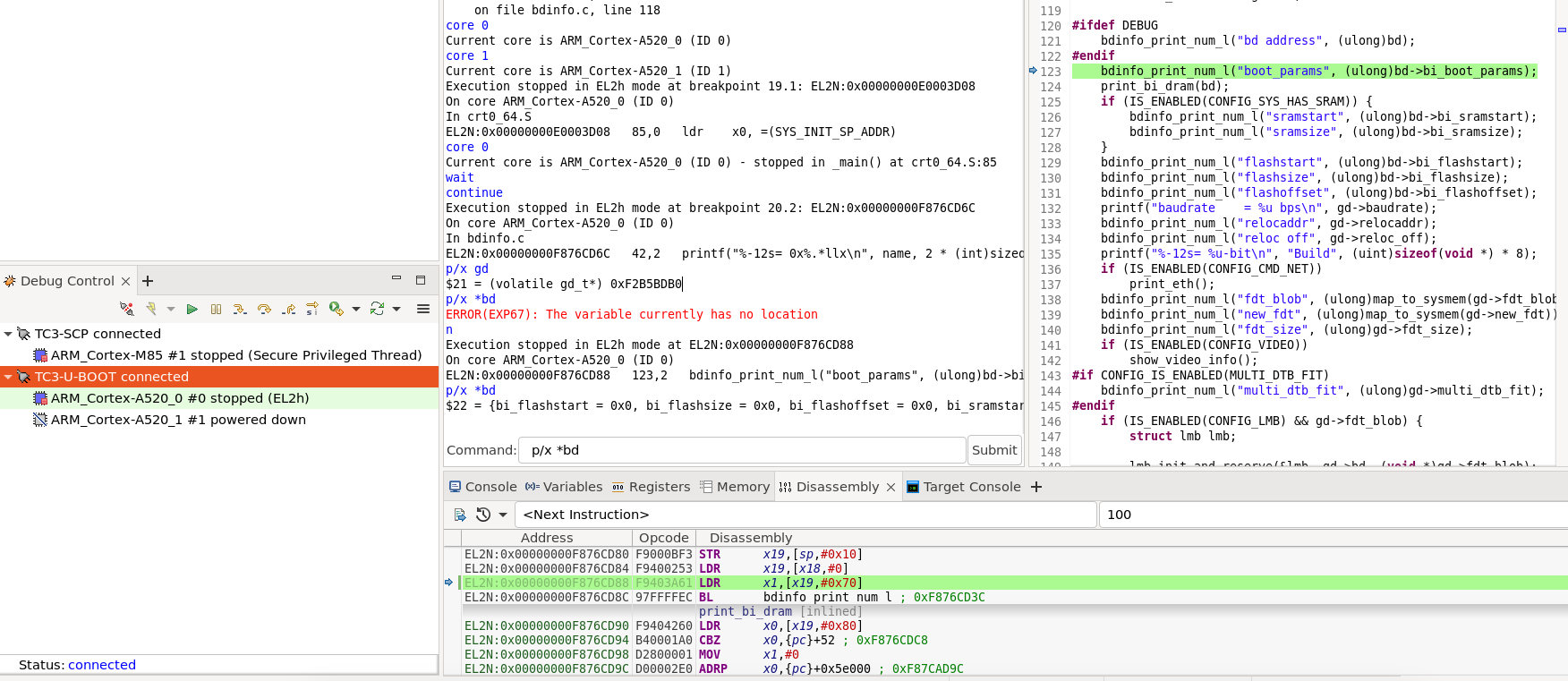The height and width of the screenshot is (681, 1568).
Task: Select ARM_Cortex-M85 #1 stopped core
Action: (x=236, y=355)
